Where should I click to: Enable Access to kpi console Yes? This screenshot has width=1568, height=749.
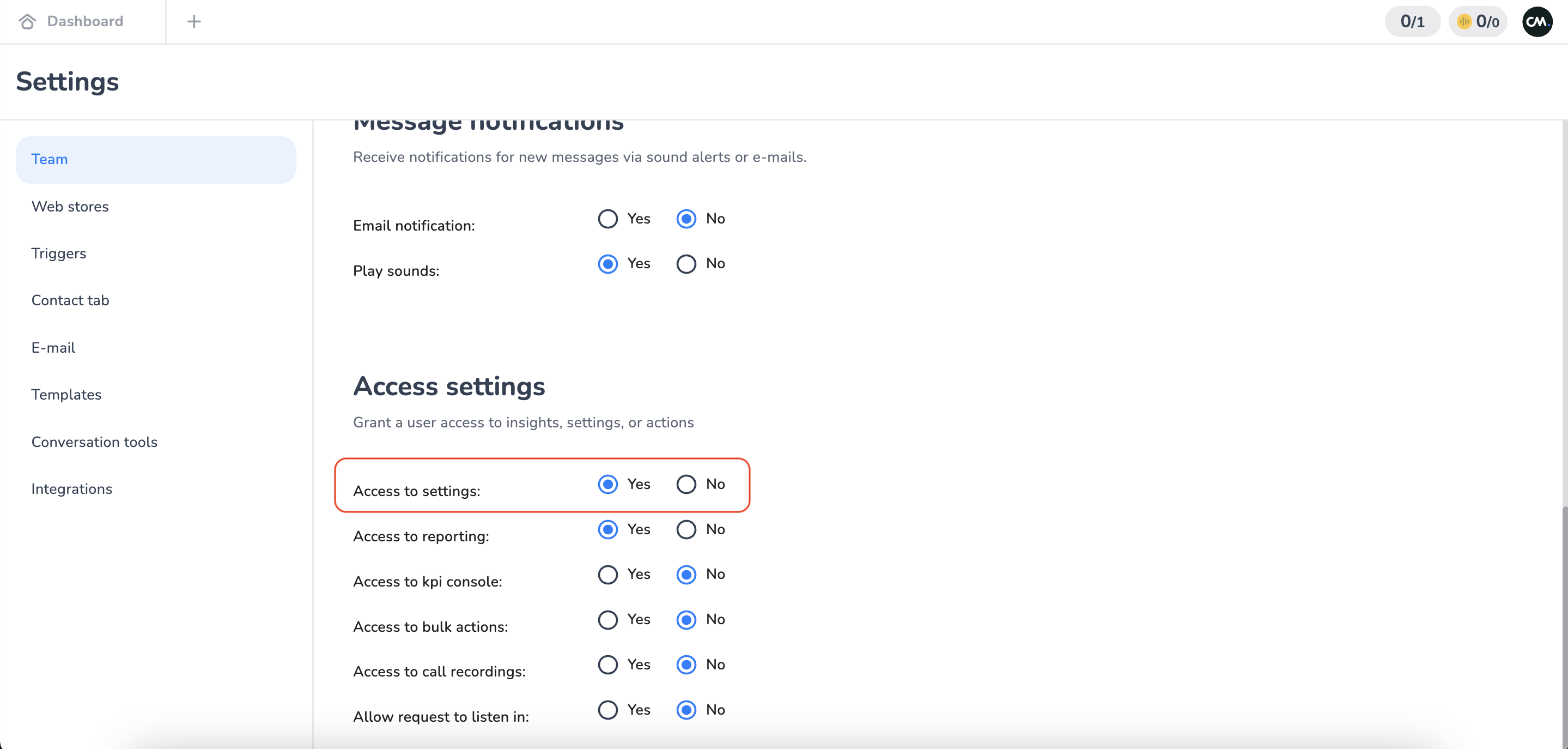(607, 575)
